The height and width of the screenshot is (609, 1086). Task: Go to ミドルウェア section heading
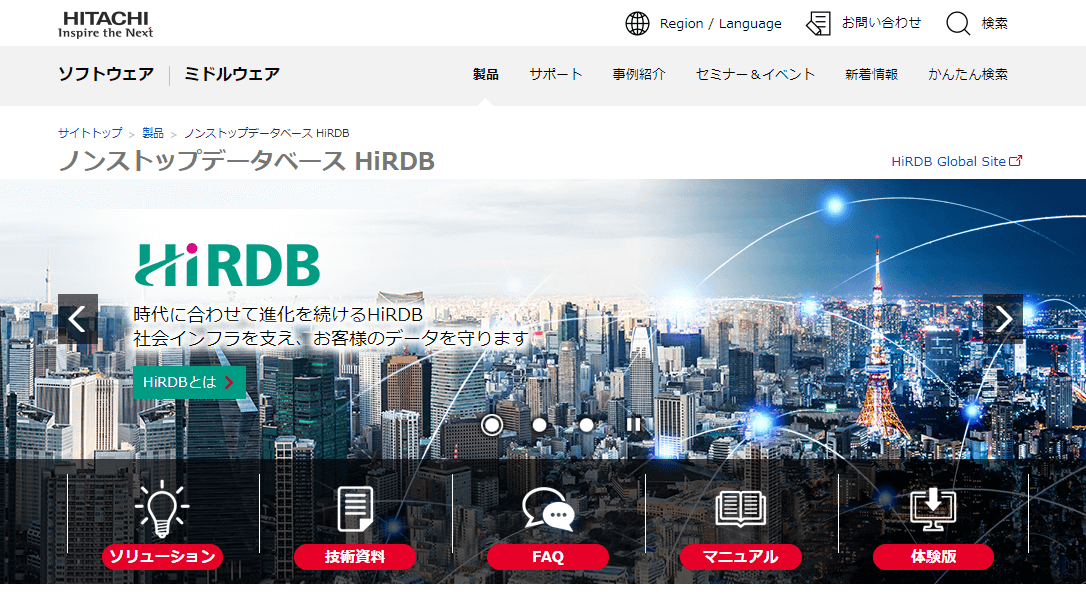coord(232,74)
